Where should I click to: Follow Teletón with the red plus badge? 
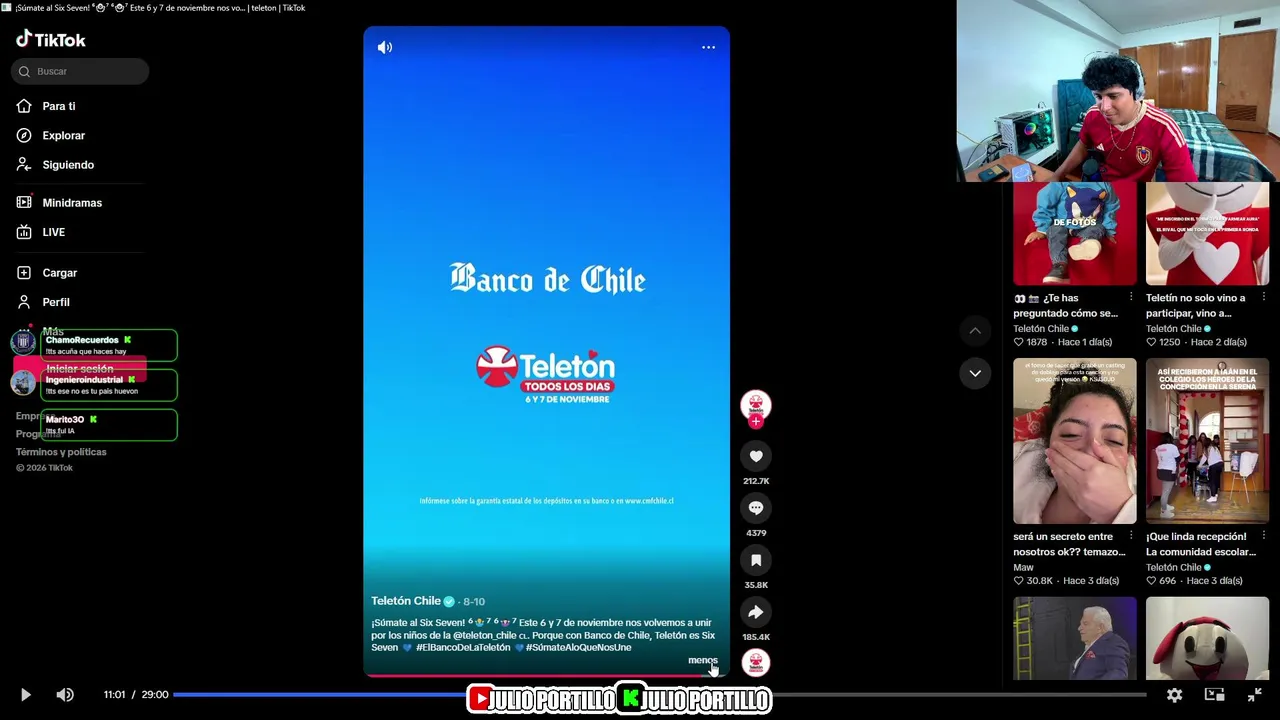pos(756,421)
